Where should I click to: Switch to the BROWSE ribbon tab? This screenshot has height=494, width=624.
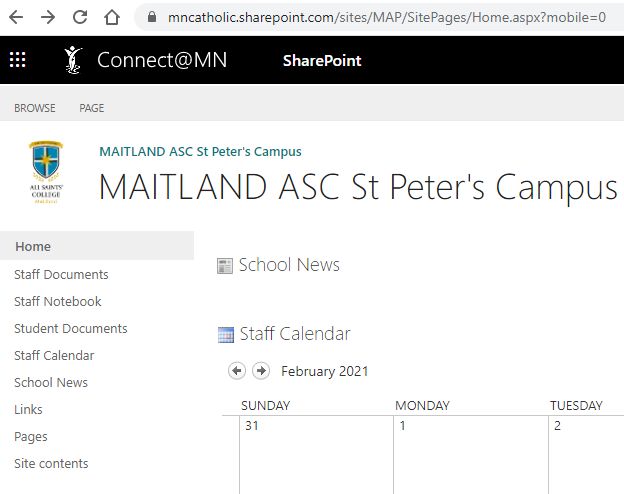(x=35, y=108)
